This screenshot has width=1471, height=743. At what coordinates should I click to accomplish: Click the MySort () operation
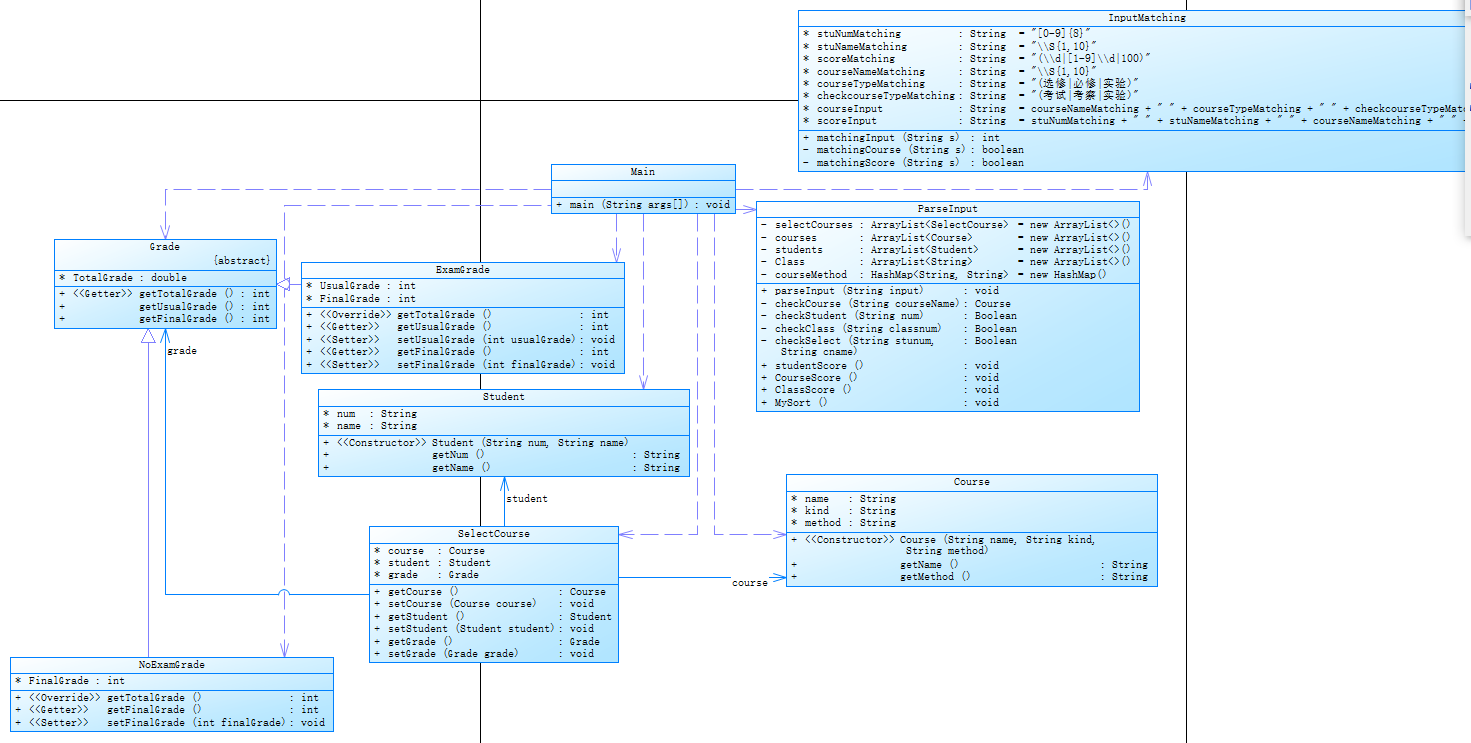coord(880,403)
